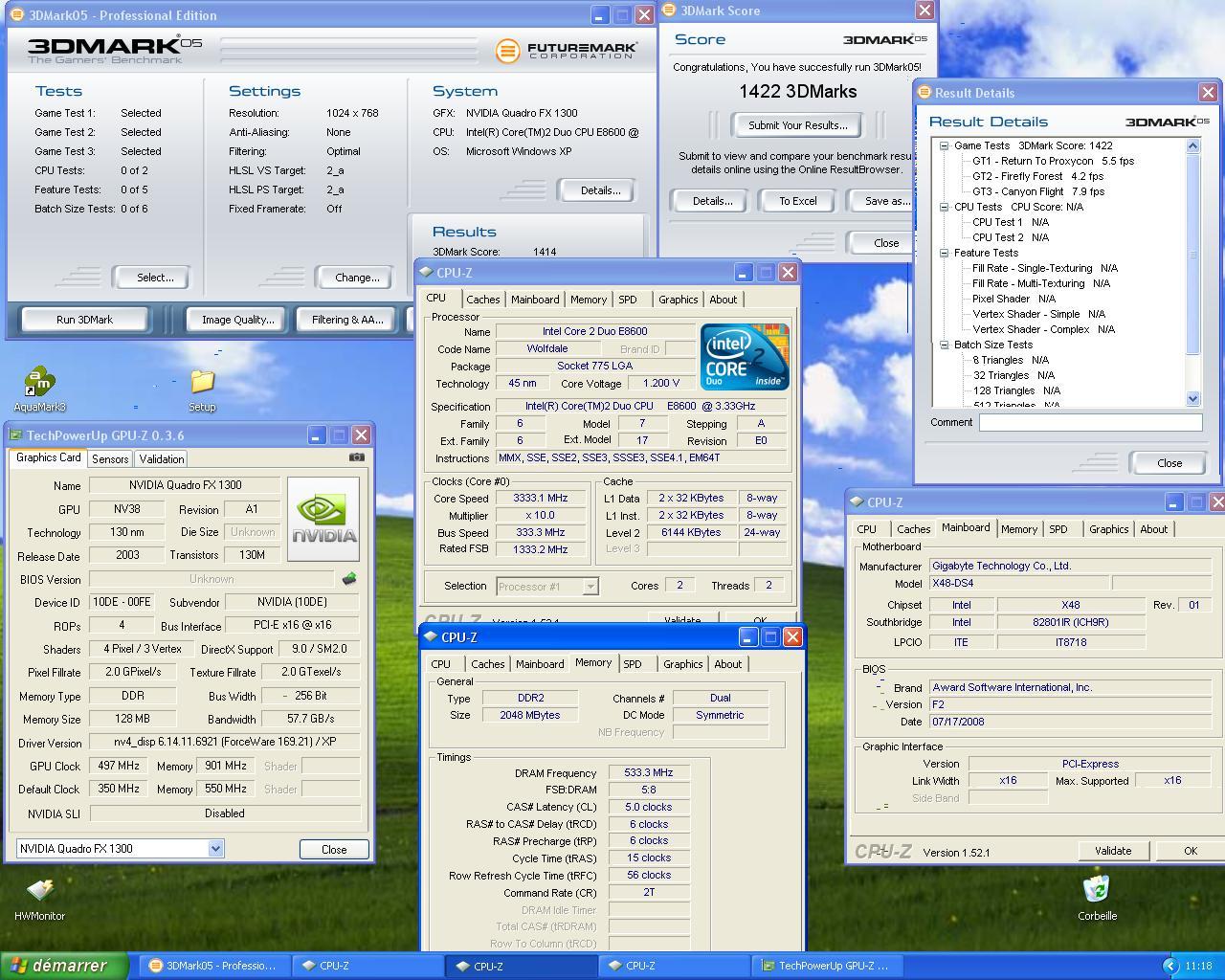Click Details button in Score window
The width and height of the screenshot is (1225, 980).
712,201
